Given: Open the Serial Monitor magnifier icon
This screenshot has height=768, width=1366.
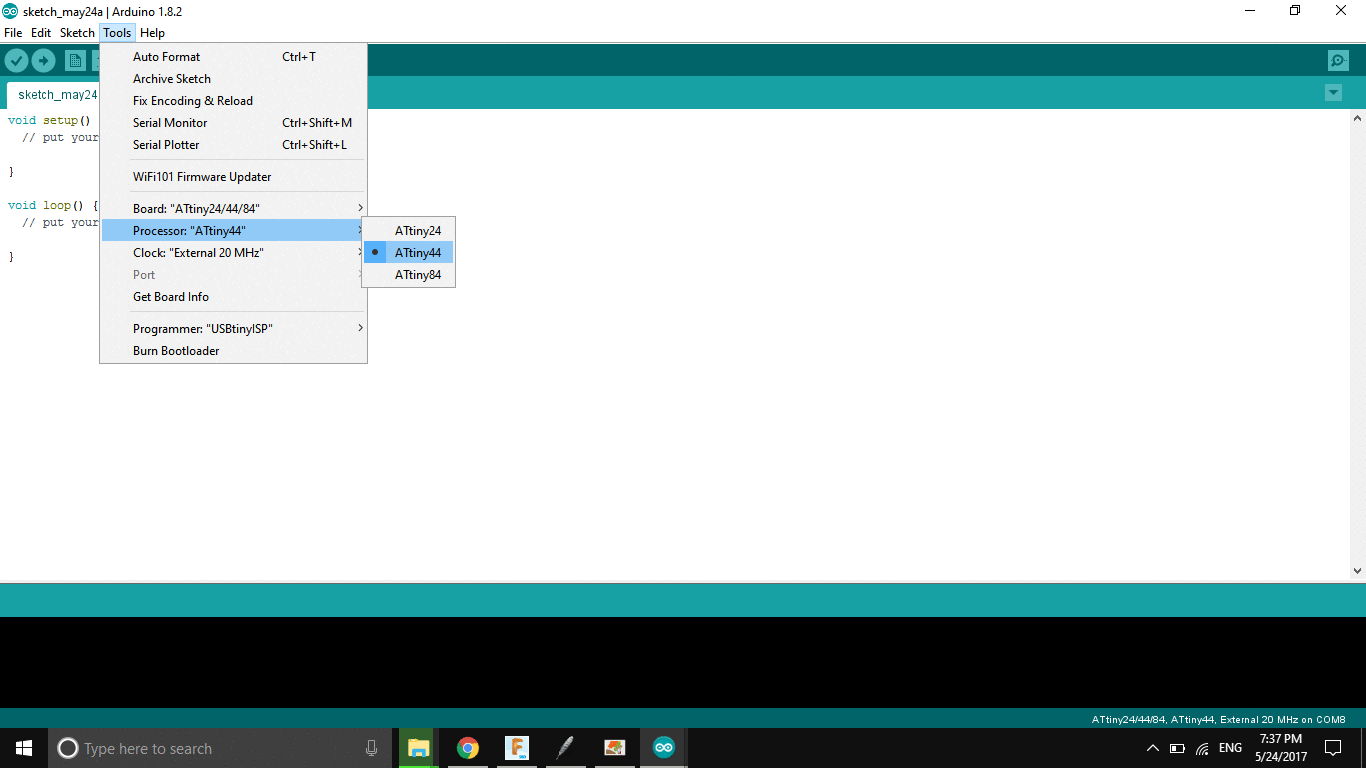Looking at the screenshot, I should coord(1338,61).
